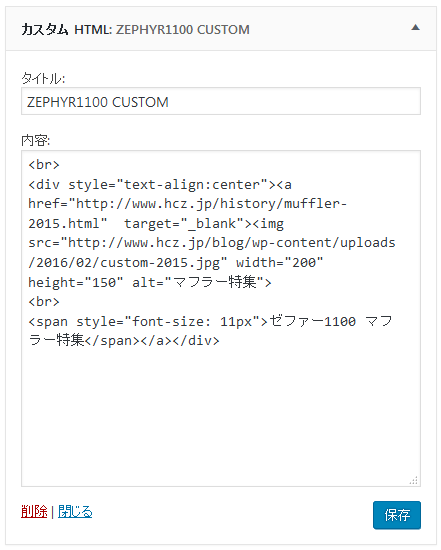Place cursor on the first <br> line
441x550 pixels.
[x=44, y=165]
